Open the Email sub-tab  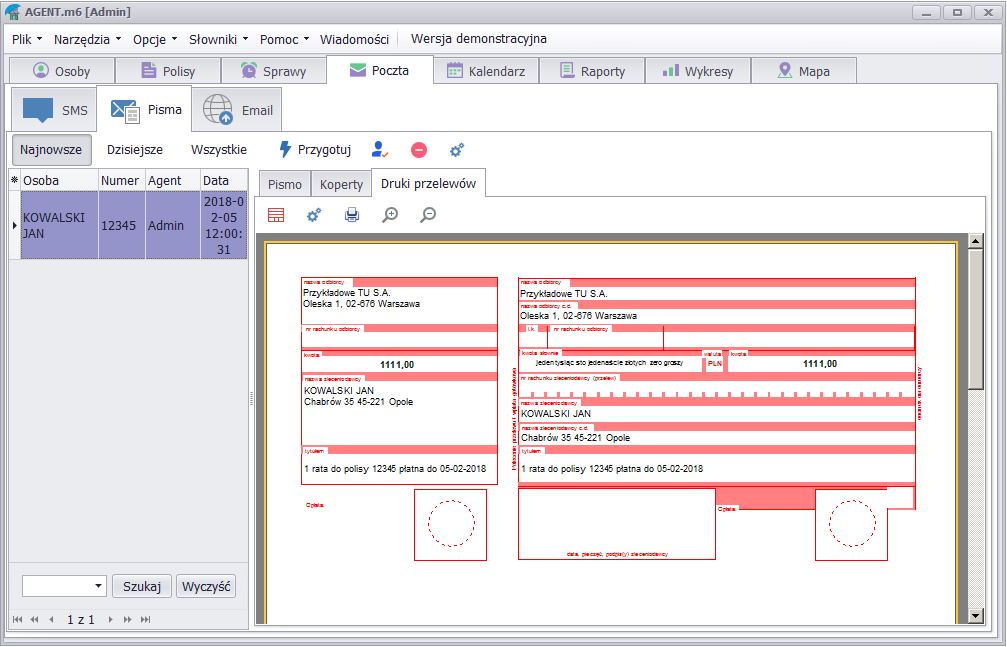(237, 110)
